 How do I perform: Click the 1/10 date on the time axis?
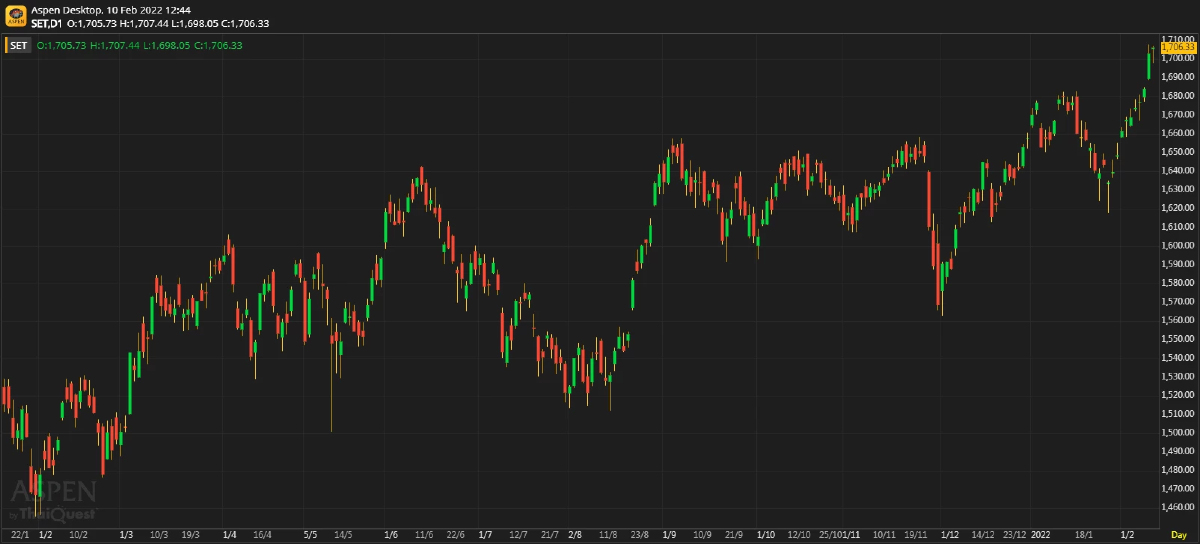(x=766, y=535)
